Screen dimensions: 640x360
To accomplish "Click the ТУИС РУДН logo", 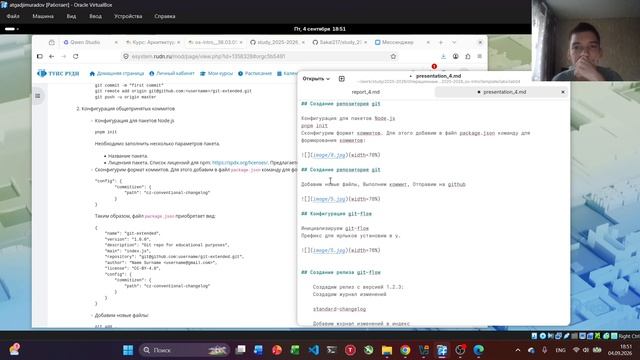I will click(58, 73).
